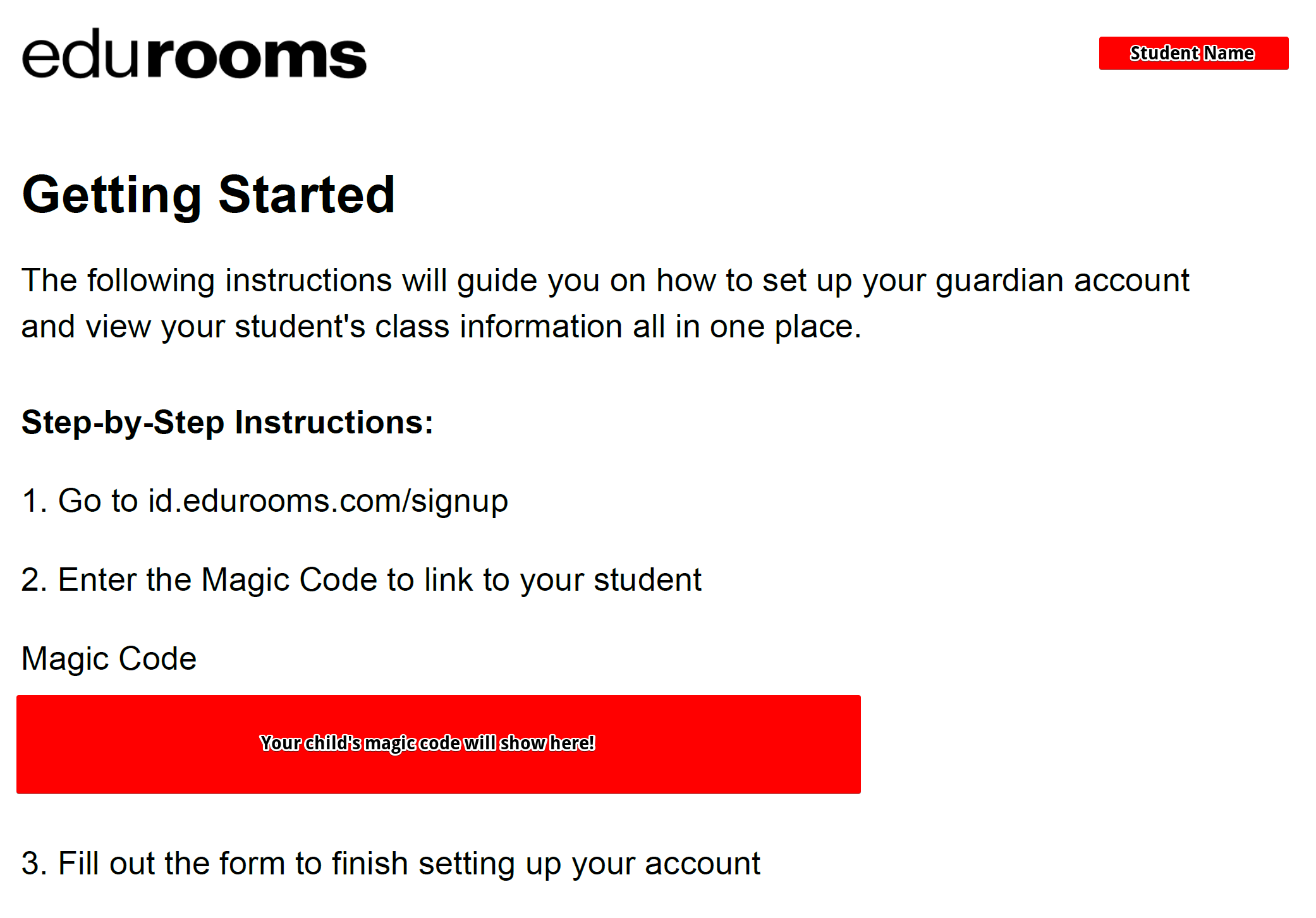Image resolution: width=1316 pixels, height=918 pixels.
Task: Click the word 'Started' in the heading
Action: [x=307, y=195]
